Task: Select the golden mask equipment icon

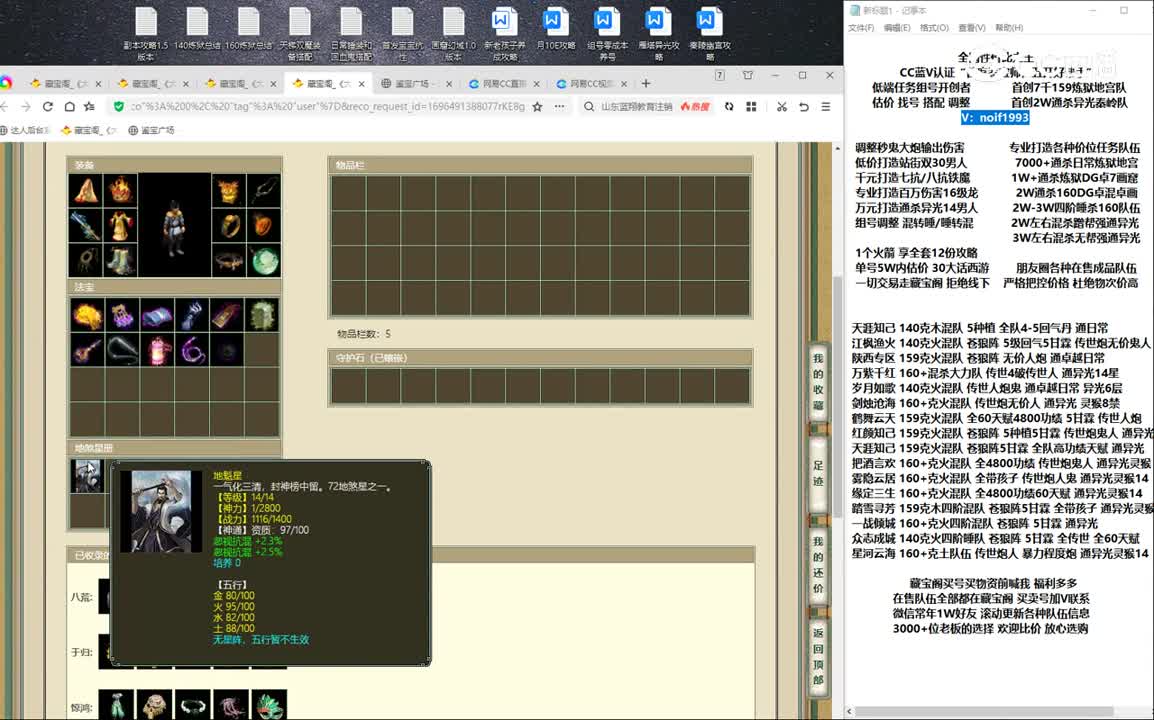Action: pyautogui.click(x=229, y=191)
